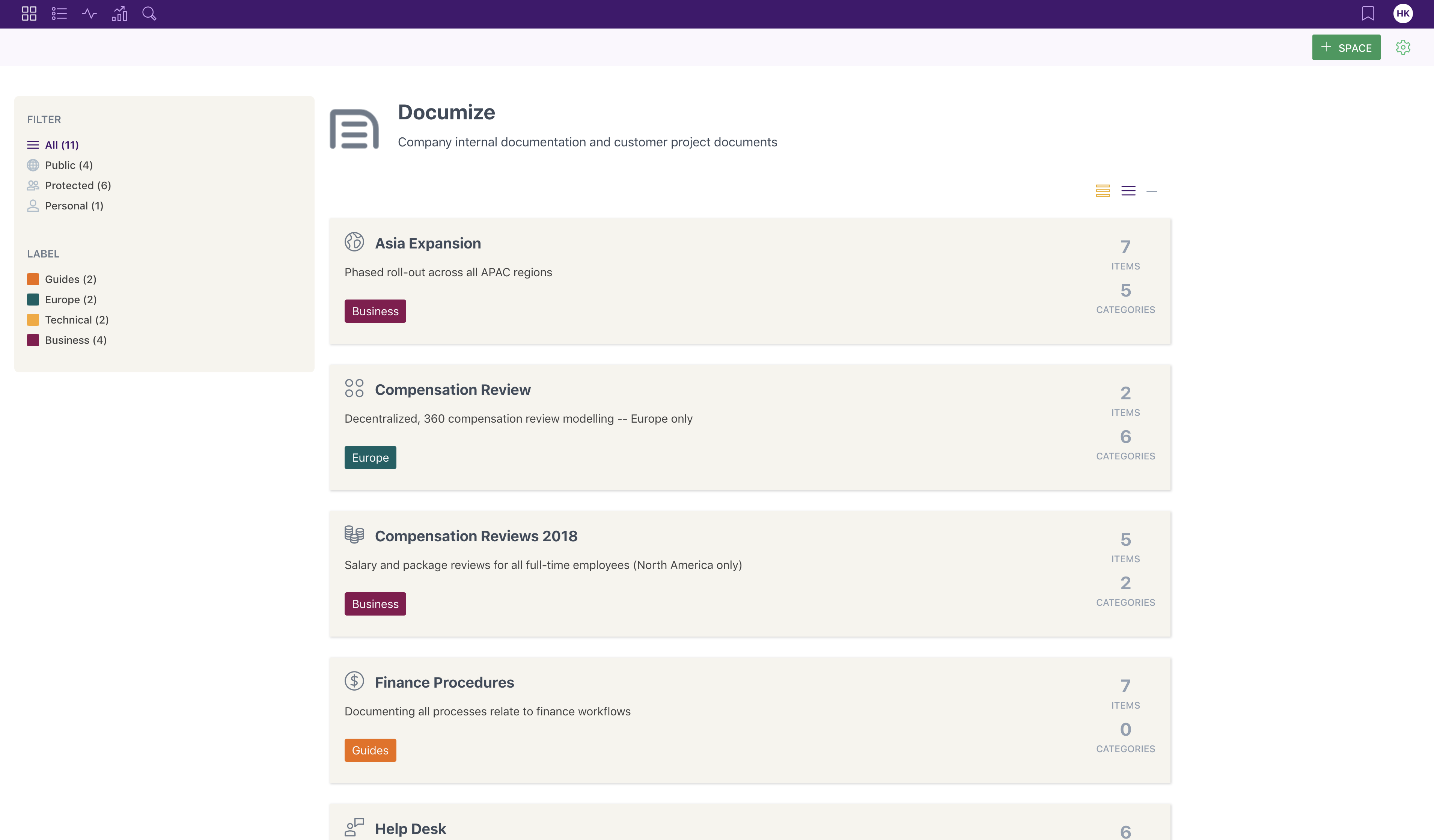Click + SPACE button to add space
1434x840 pixels.
(x=1346, y=47)
